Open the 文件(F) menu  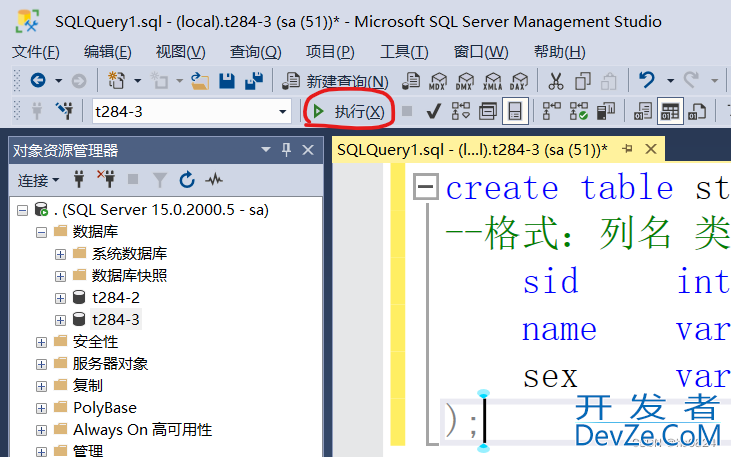tap(35, 52)
